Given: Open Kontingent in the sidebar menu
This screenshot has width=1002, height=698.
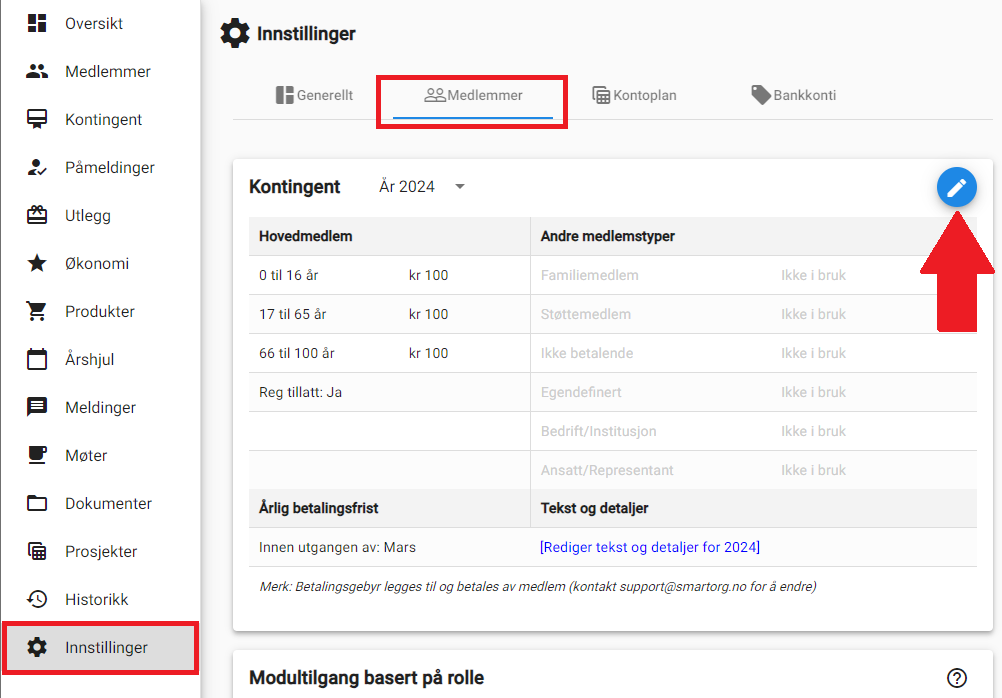Looking at the screenshot, I should click(x=100, y=119).
